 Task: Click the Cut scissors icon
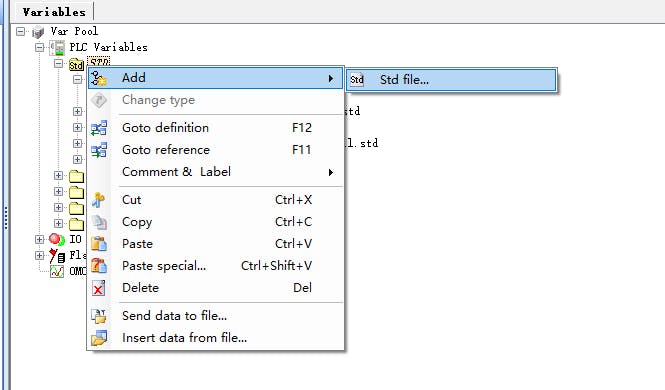pos(98,200)
